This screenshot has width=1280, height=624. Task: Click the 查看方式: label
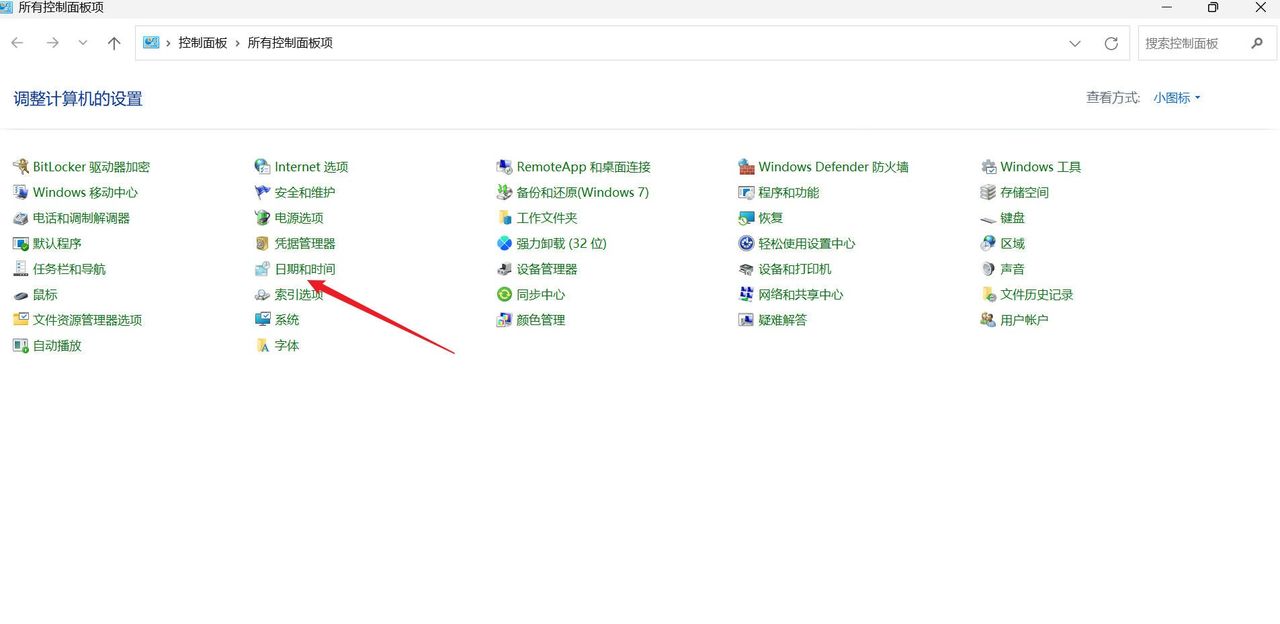(1113, 98)
